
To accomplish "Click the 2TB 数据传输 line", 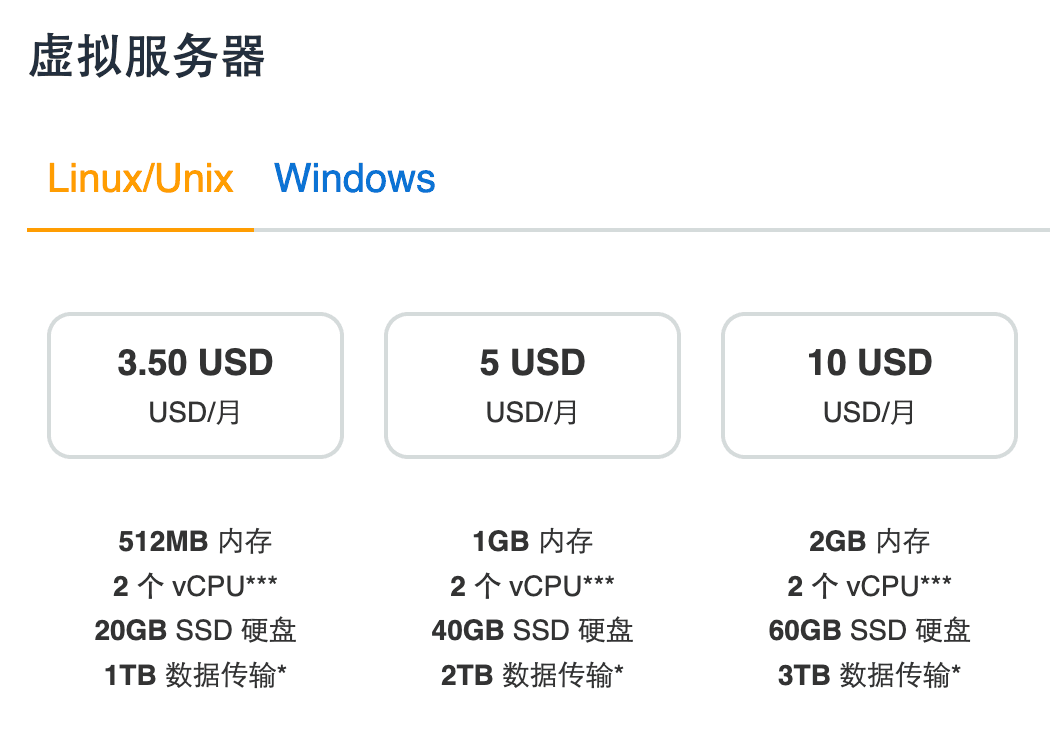I will pyautogui.click(x=532, y=675).
